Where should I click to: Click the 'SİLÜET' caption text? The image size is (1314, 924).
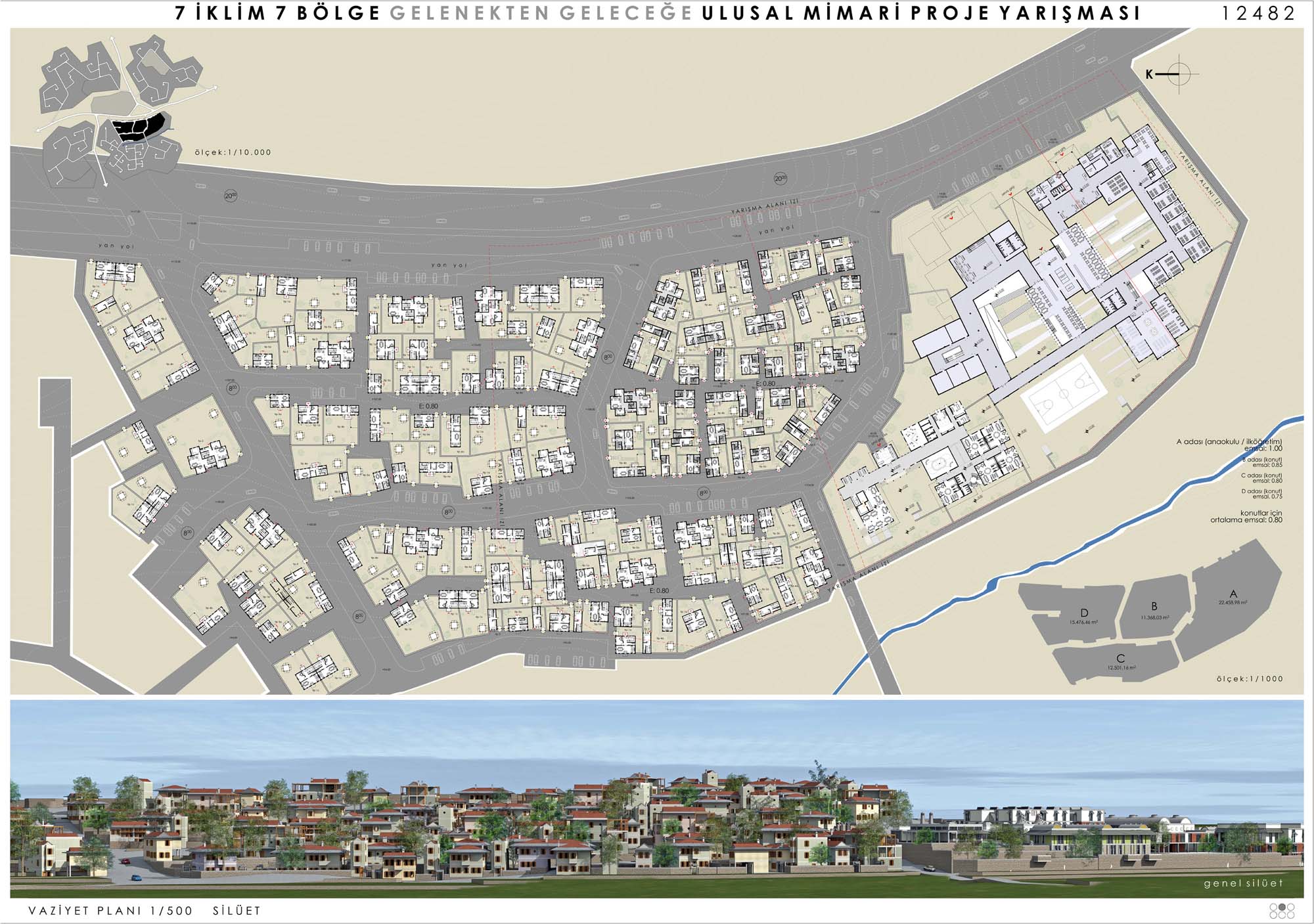[x=237, y=911]
